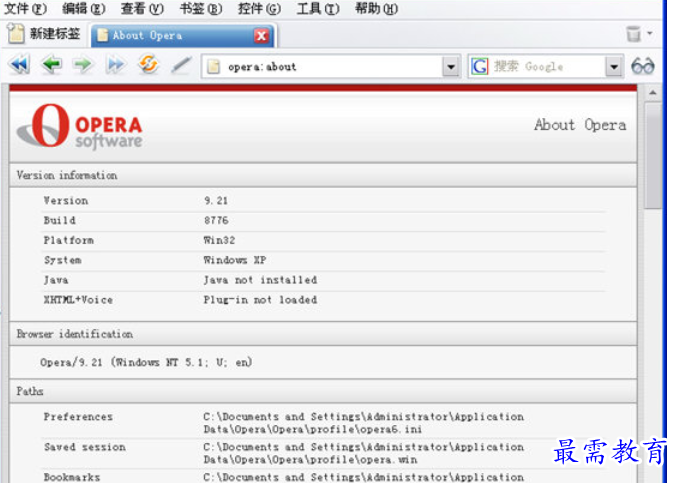Screen dimensions: 675x483
Task: Click the Plug-in not loaded text
Action: tap(260, 300)
